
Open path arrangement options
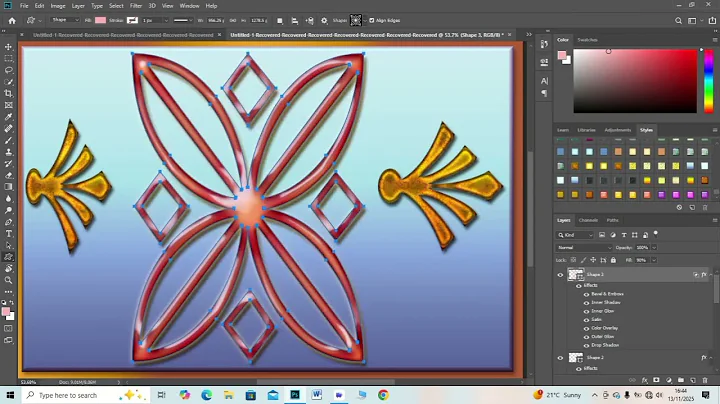[310, 21]
